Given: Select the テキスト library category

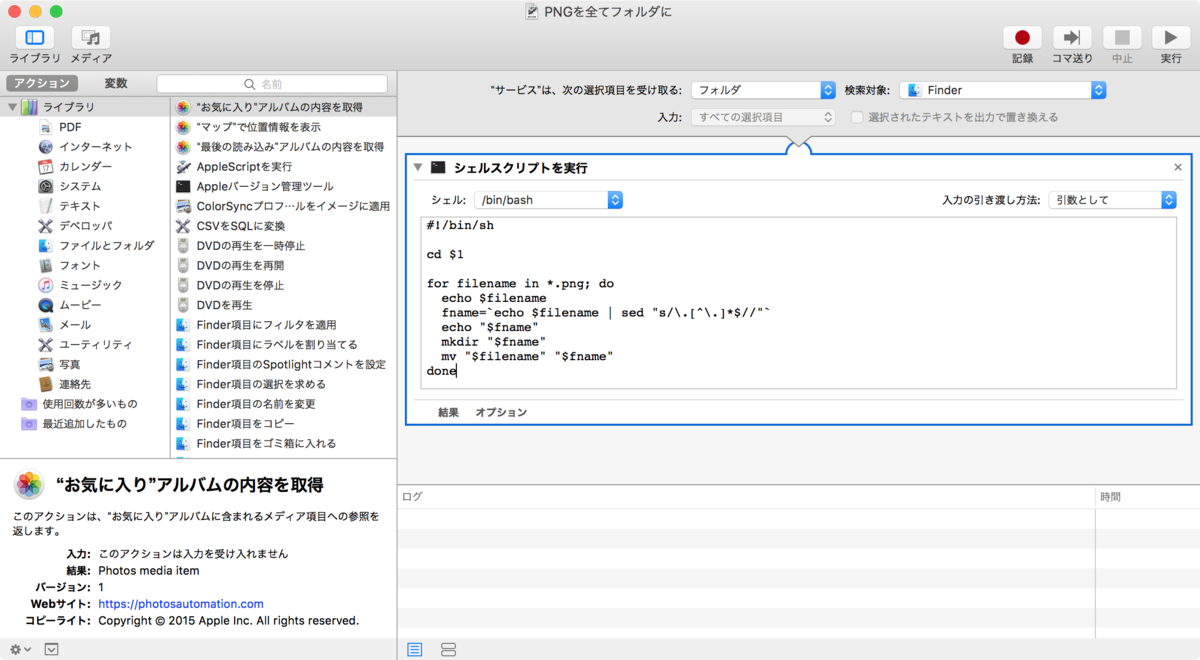Looking at the screenshot, I should click(x=70, y=206).
